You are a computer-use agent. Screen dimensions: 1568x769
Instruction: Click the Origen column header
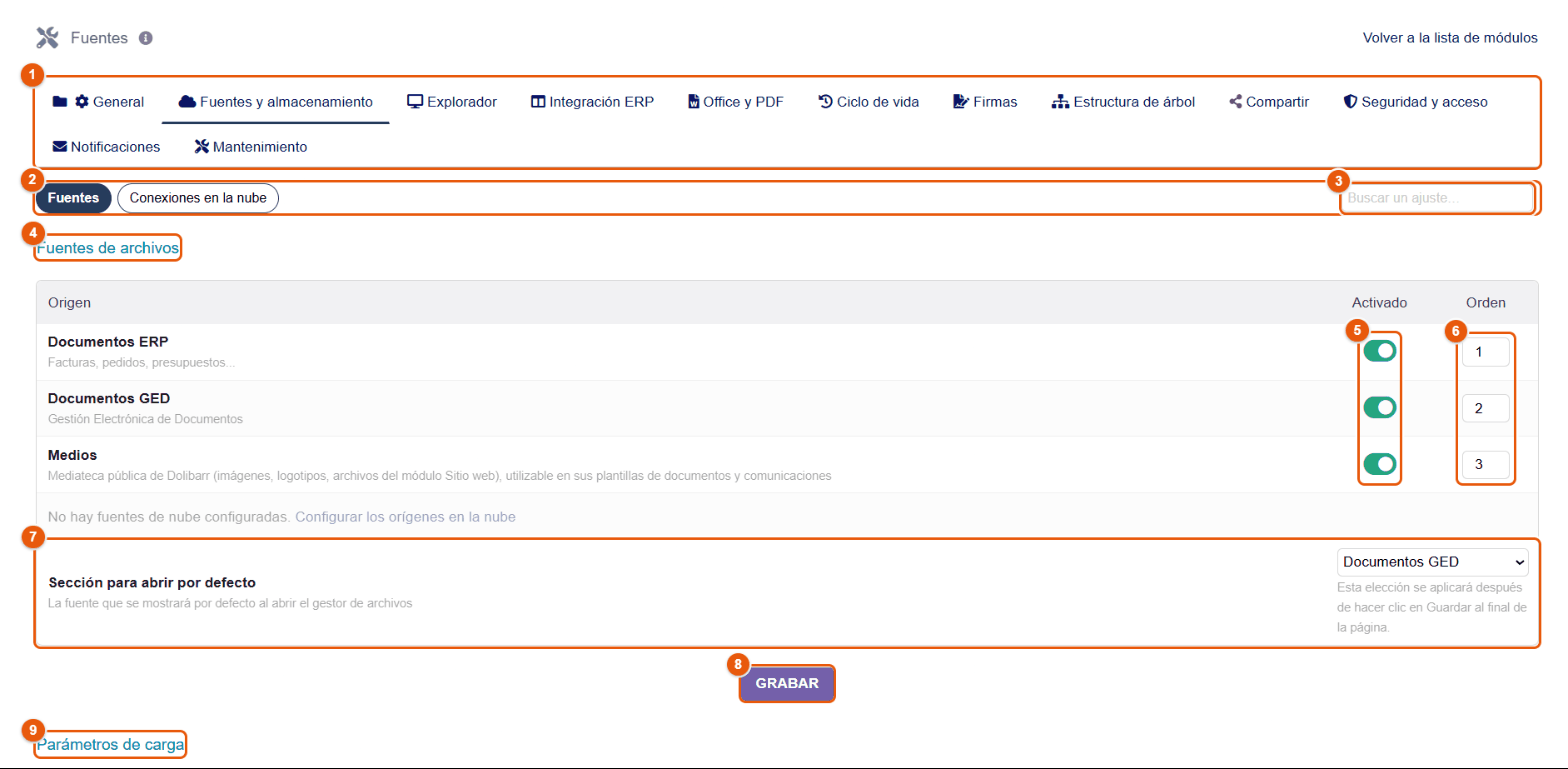(x=69, y=302)
